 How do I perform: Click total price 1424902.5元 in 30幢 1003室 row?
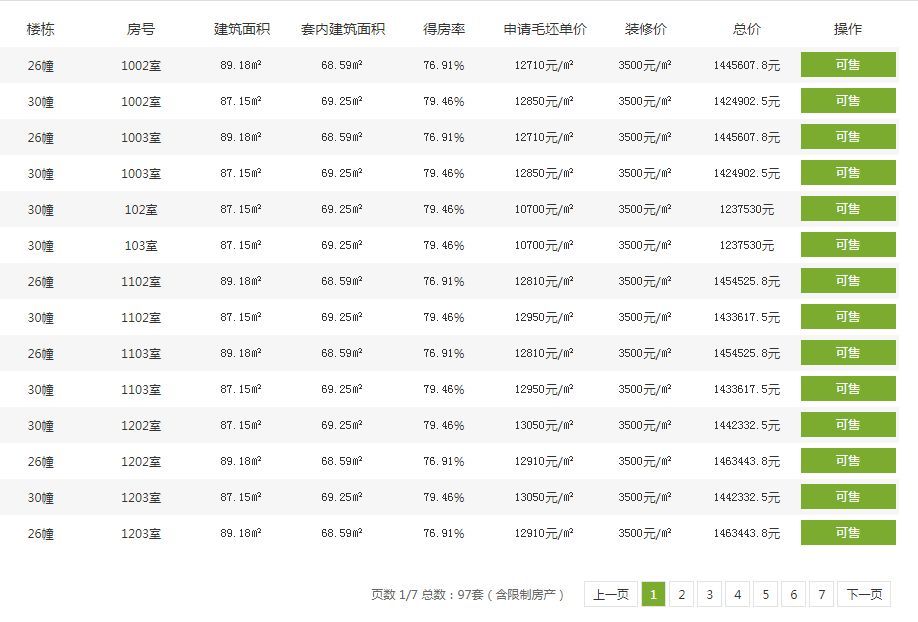746,173
